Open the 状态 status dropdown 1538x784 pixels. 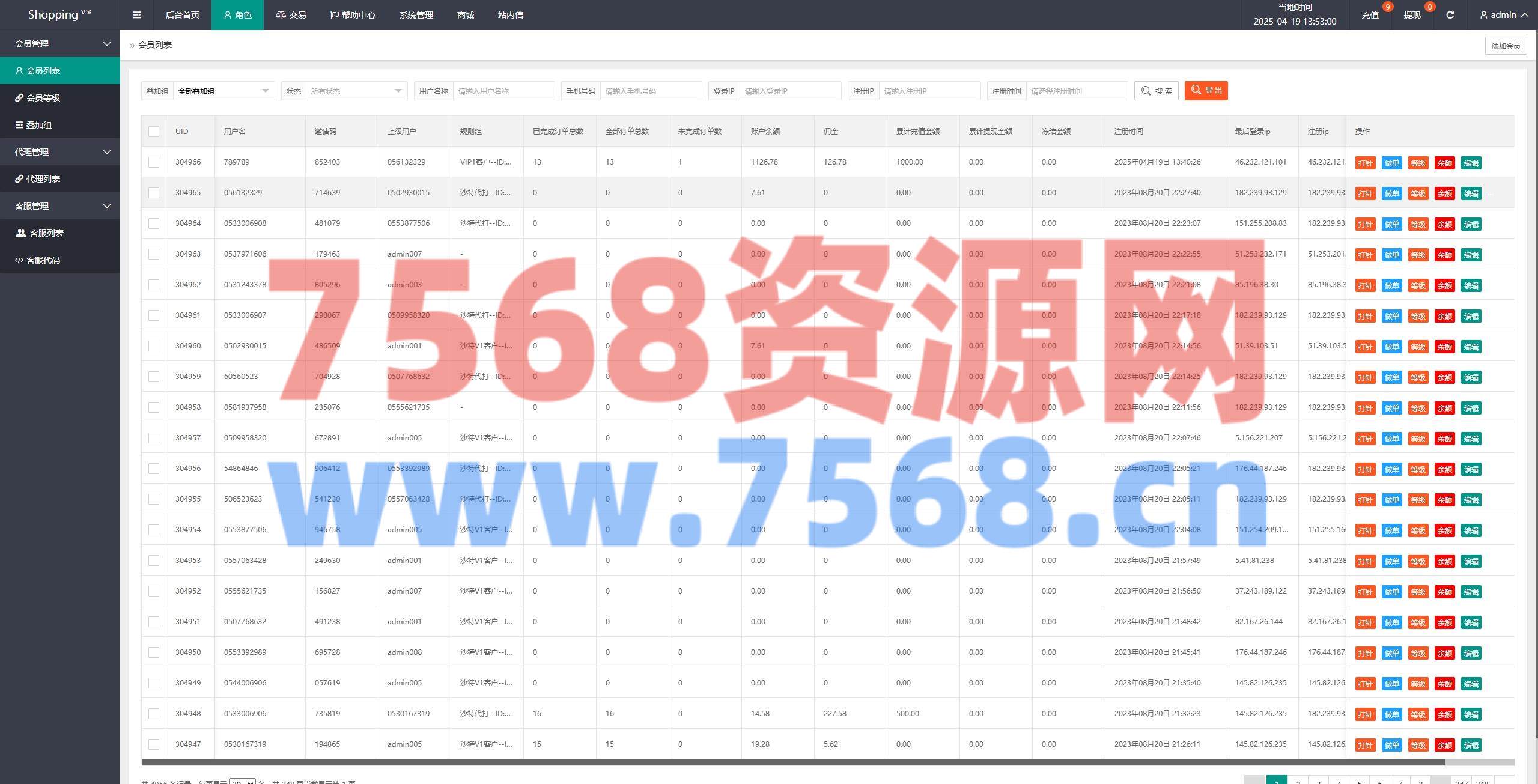tap(355, 91)
